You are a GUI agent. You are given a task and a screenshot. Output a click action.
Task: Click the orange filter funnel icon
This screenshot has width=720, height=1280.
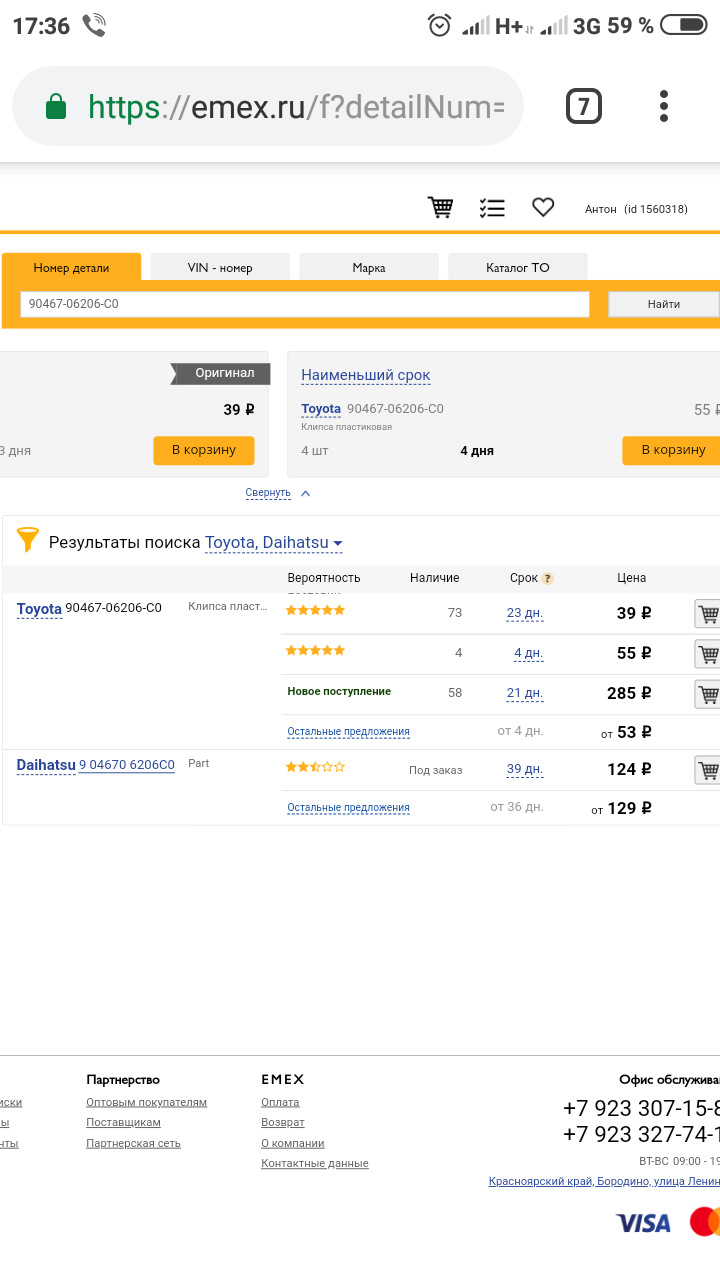(x=27, y=541)
